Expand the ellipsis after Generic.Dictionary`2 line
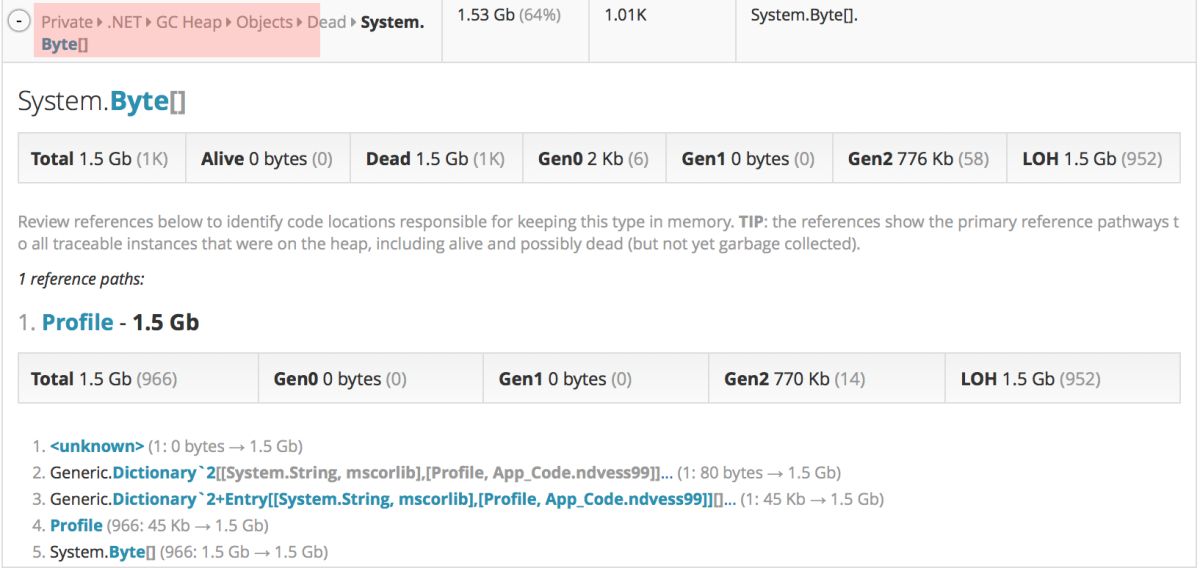The height and width of the screenshot is (568, 1200). [x=667, y=473]
